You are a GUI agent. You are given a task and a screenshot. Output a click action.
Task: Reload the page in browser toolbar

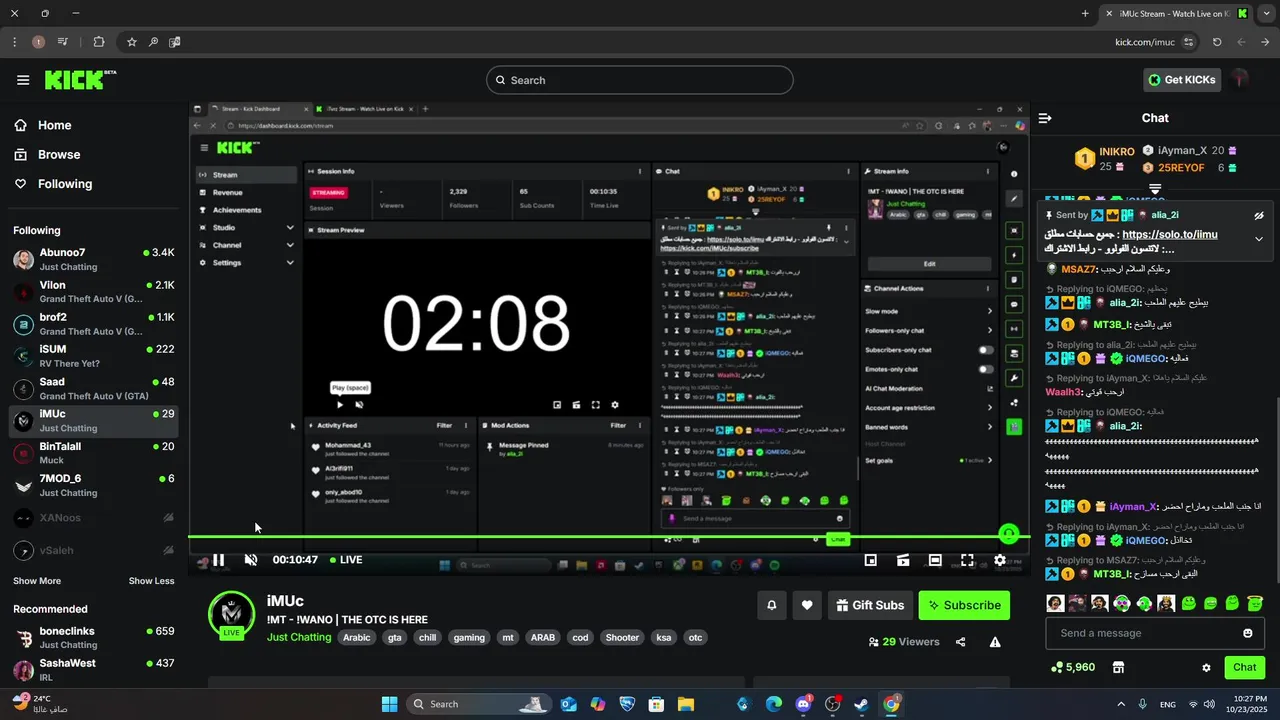pos(1217,42)
